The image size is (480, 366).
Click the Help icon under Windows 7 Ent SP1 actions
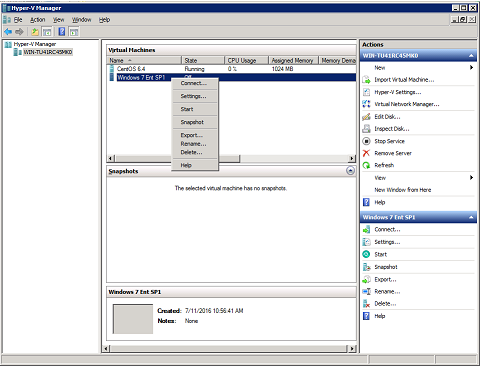pyautogui.click(x=366, y=316)
